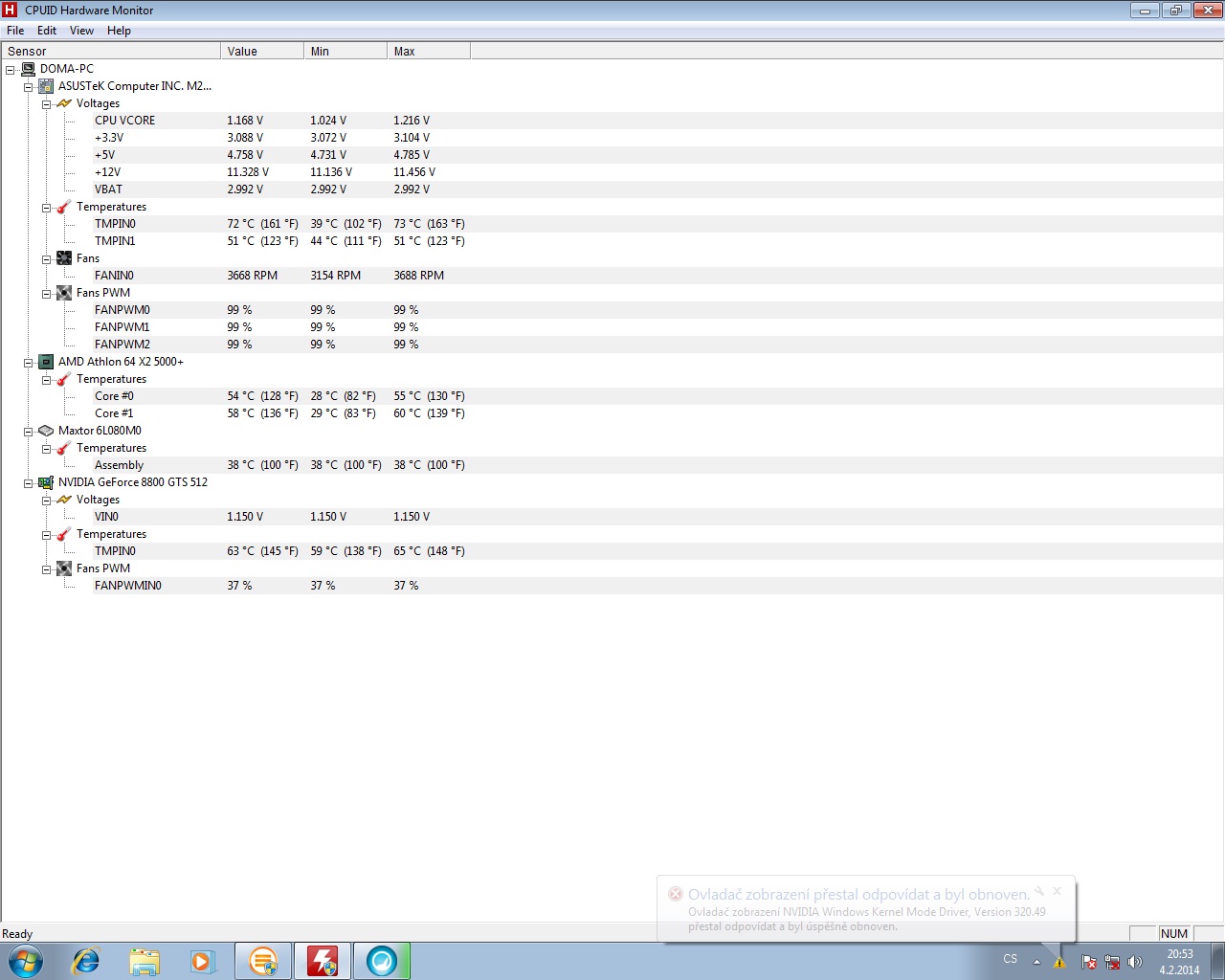
Task: Launch Internet Explorer from the taskbar
Action: (86, 961)
